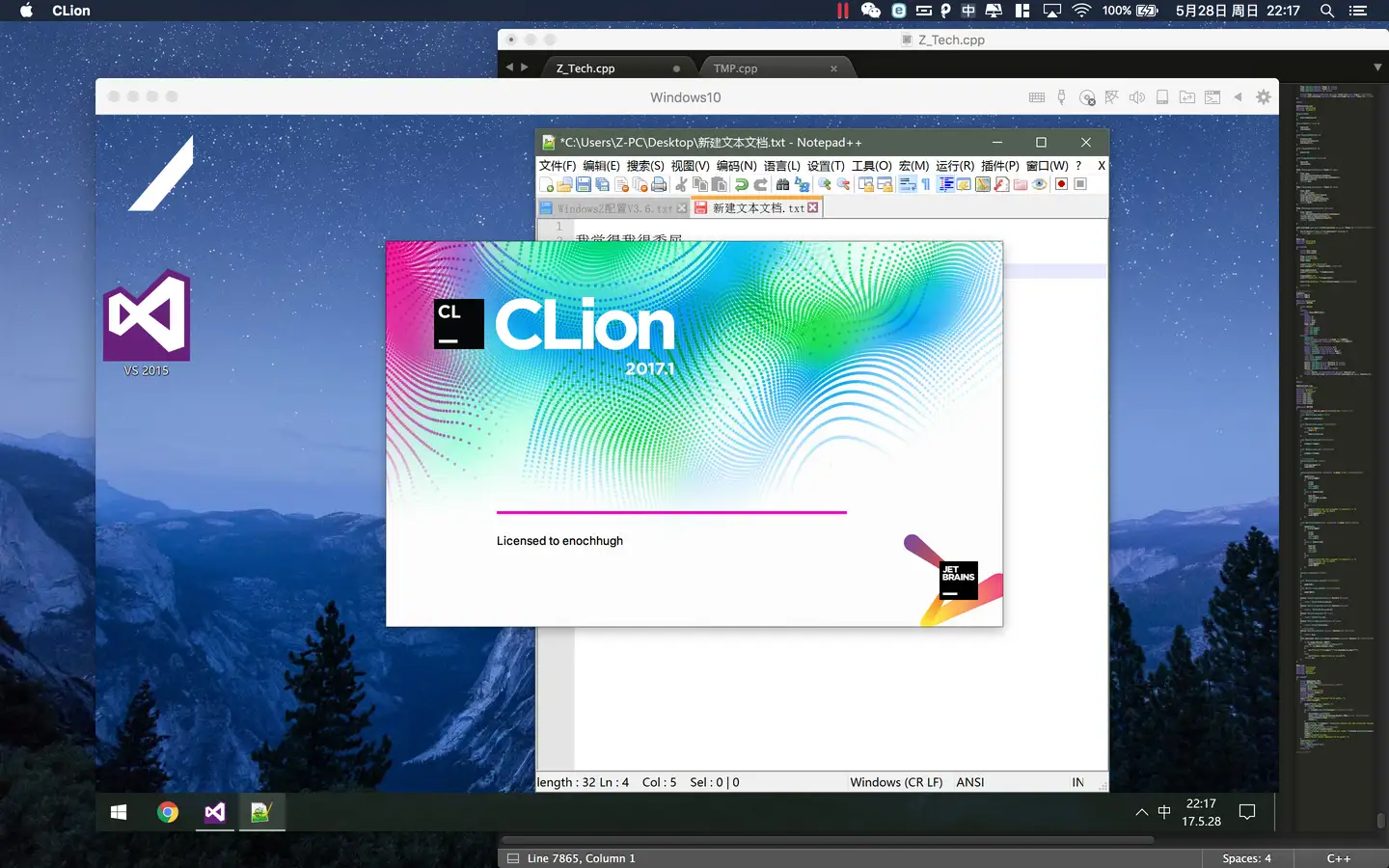Toggle word wrap in Notepad++ toolbar
Image resolution: width=1389 pixels, height=868 pixels.
click(908, 184)
